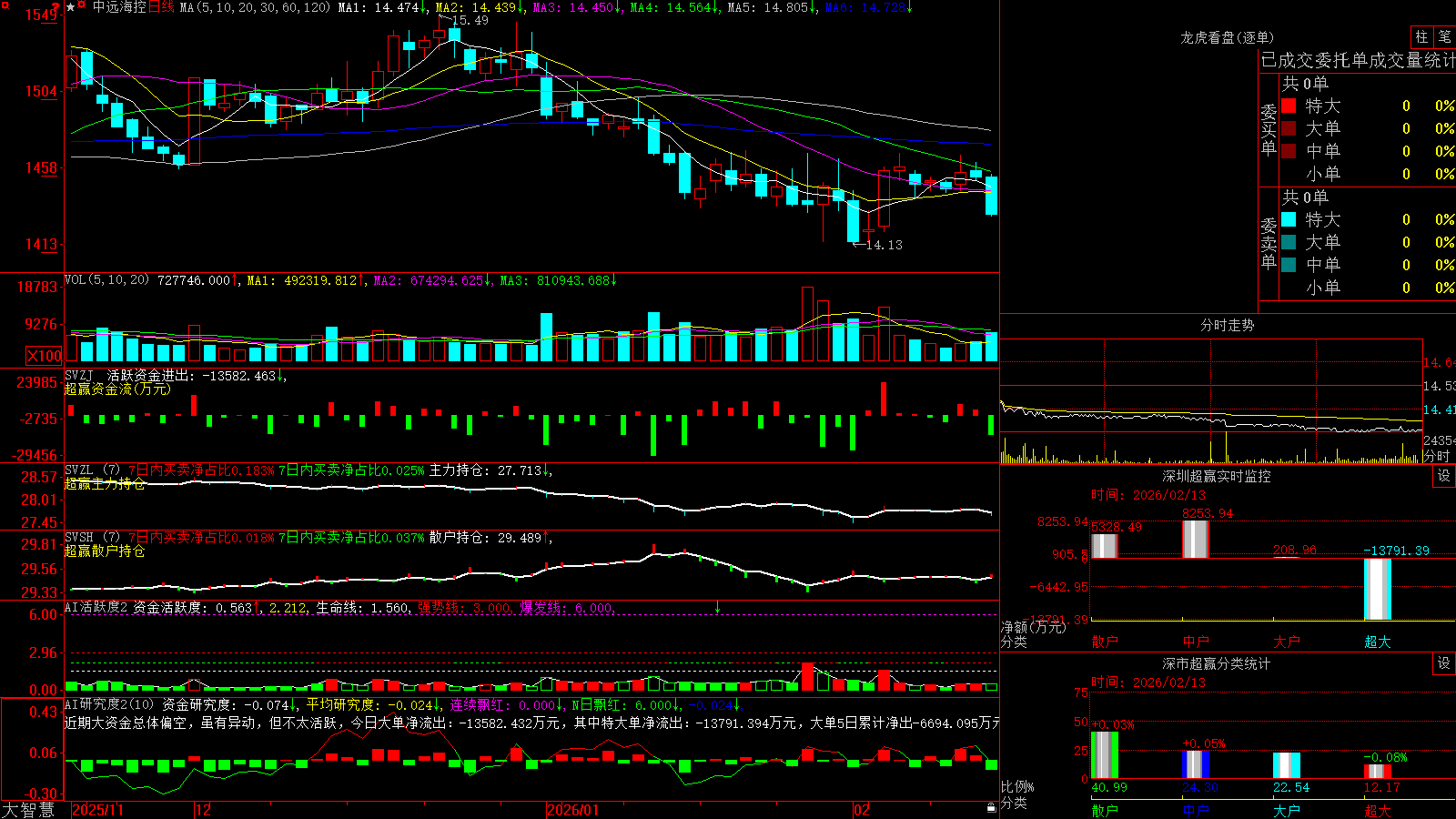Click the red question mark icon
The width and height of the screenshot is (1456, 819).
(x=56, y=7)
